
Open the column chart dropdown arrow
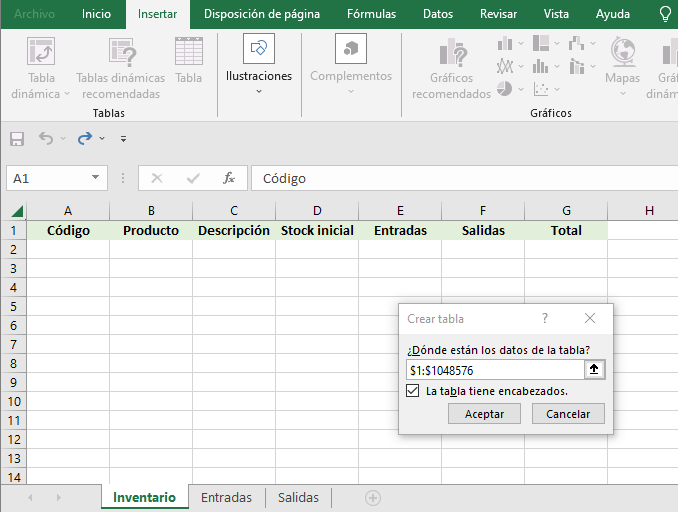pos(521,43)
